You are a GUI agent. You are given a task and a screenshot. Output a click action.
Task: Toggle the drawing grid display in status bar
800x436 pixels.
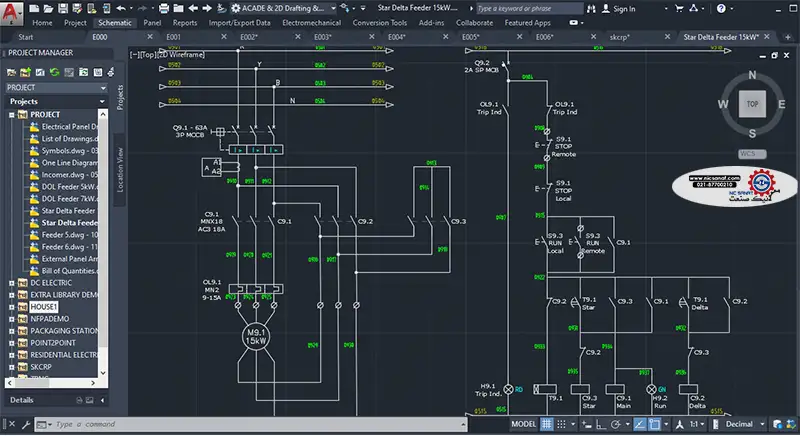click(546, 424)
